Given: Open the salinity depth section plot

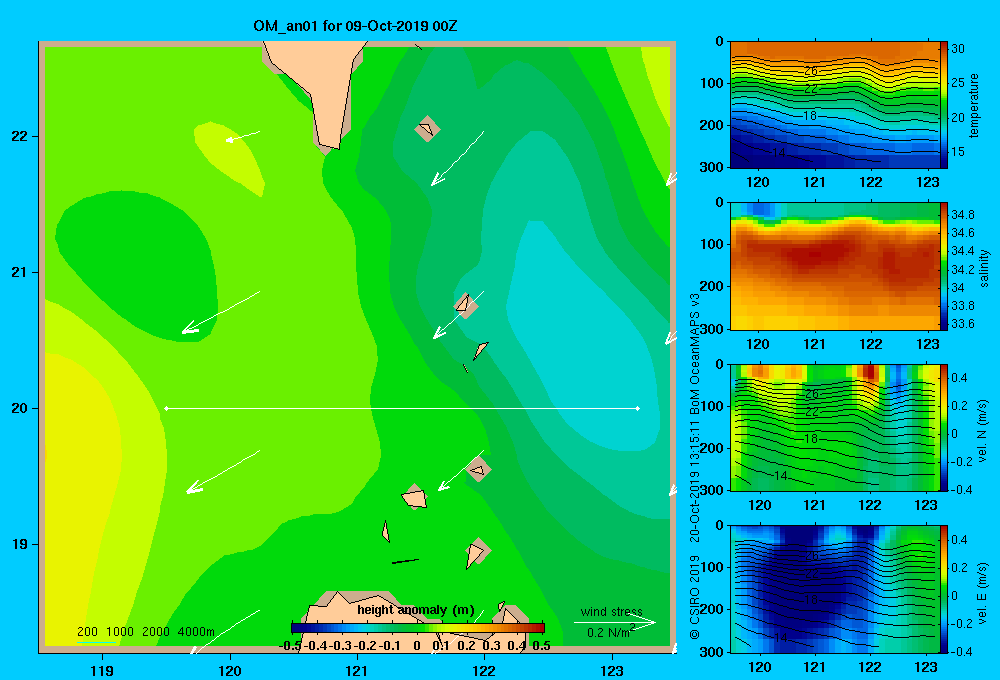Looking at the screenshot, I should [834, 266].
